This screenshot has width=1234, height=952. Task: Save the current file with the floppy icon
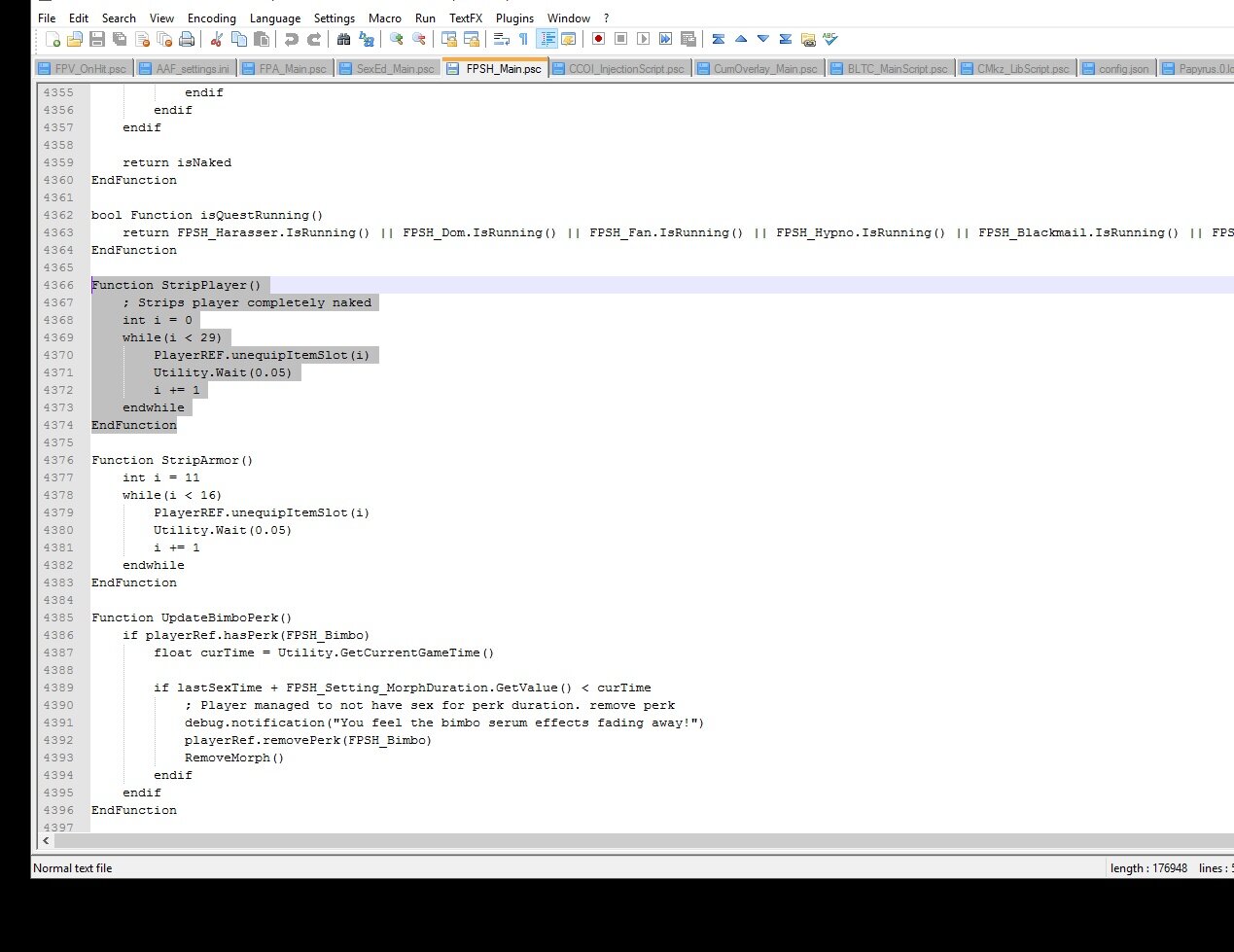point(97,39)
